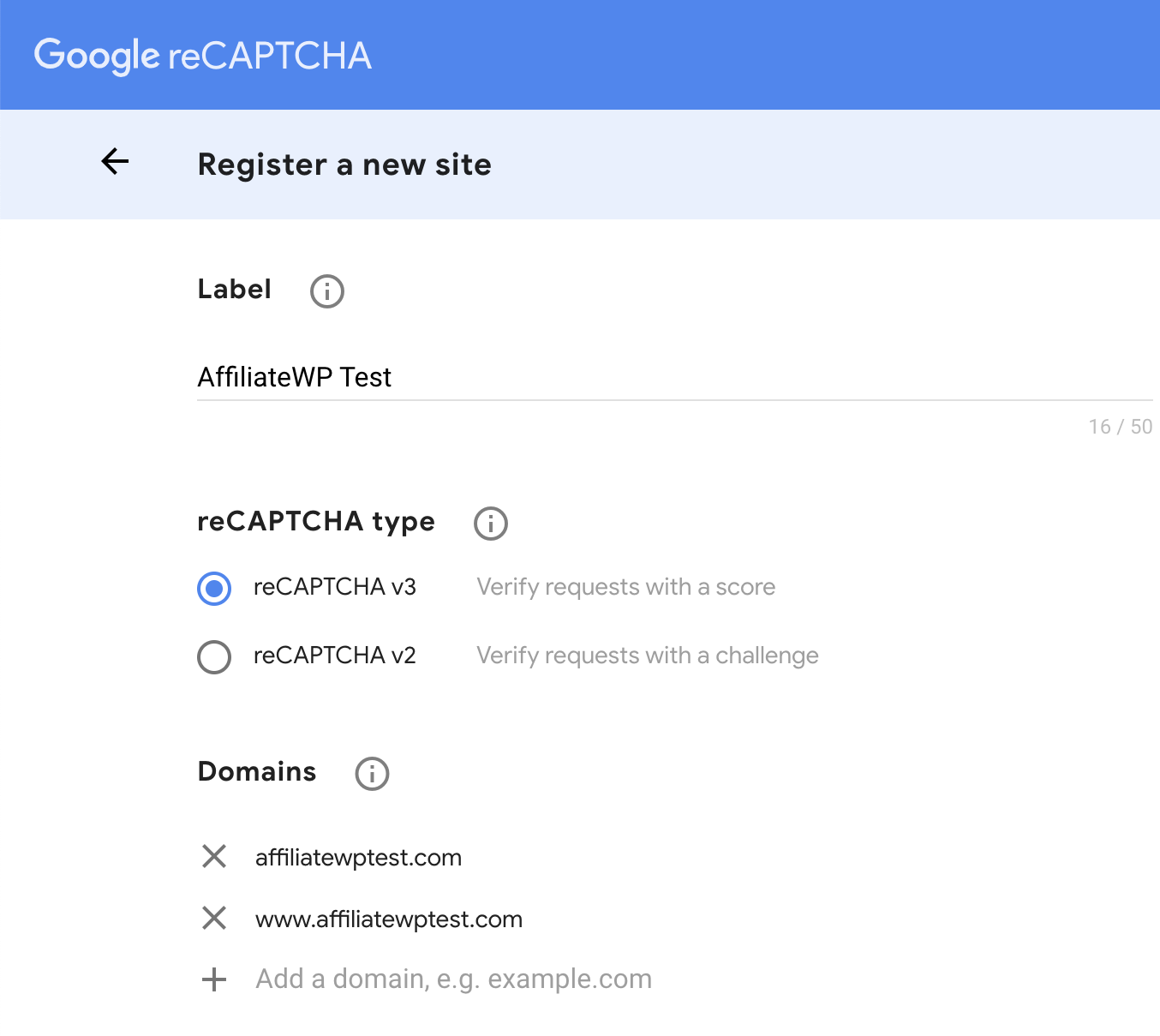This screenshot has width=1160, height=1036.
Task: Open the Label info tooltip
Action: point(326,291)
